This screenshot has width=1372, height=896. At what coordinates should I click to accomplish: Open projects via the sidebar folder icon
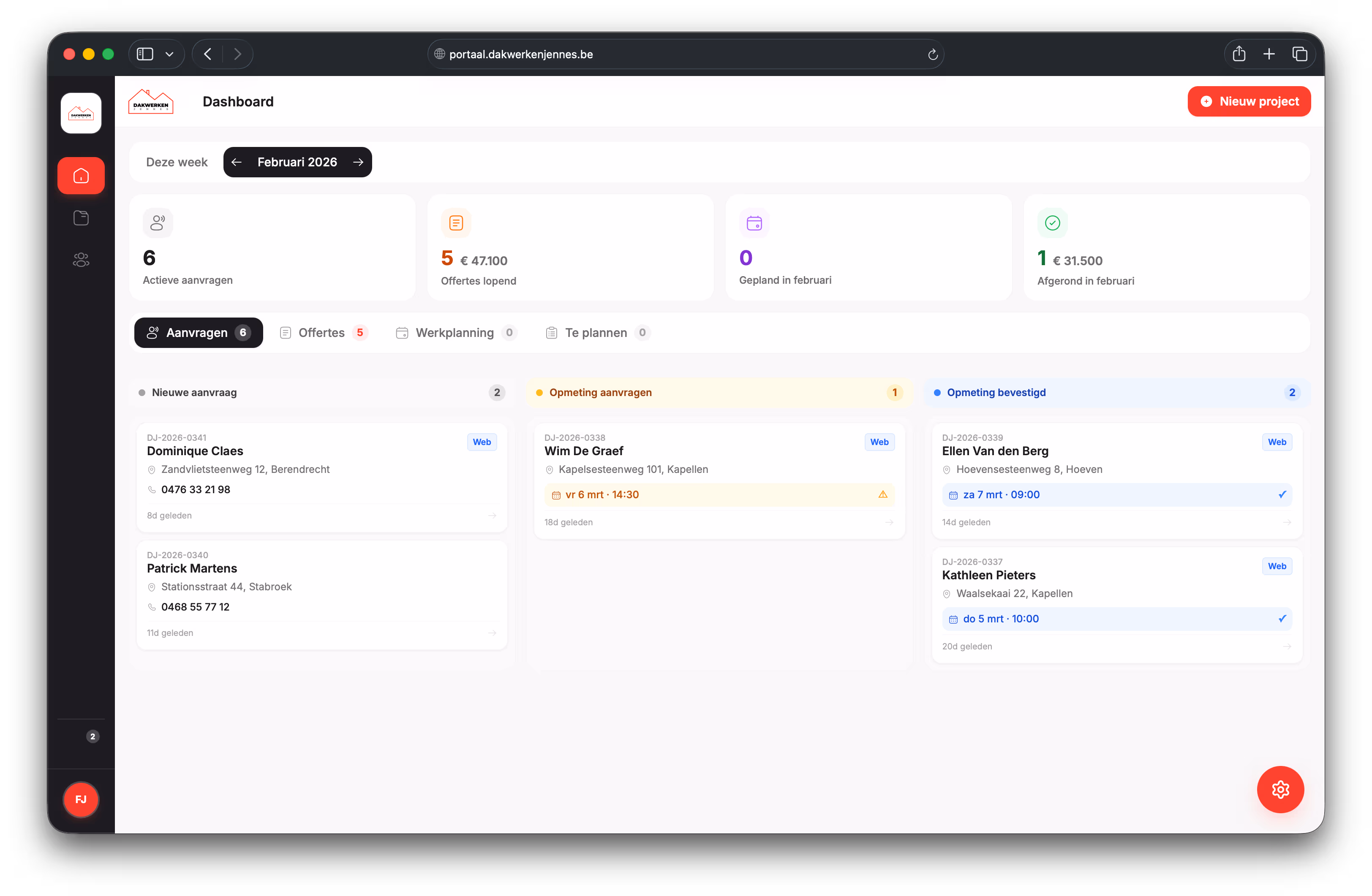tap(81, 217)
